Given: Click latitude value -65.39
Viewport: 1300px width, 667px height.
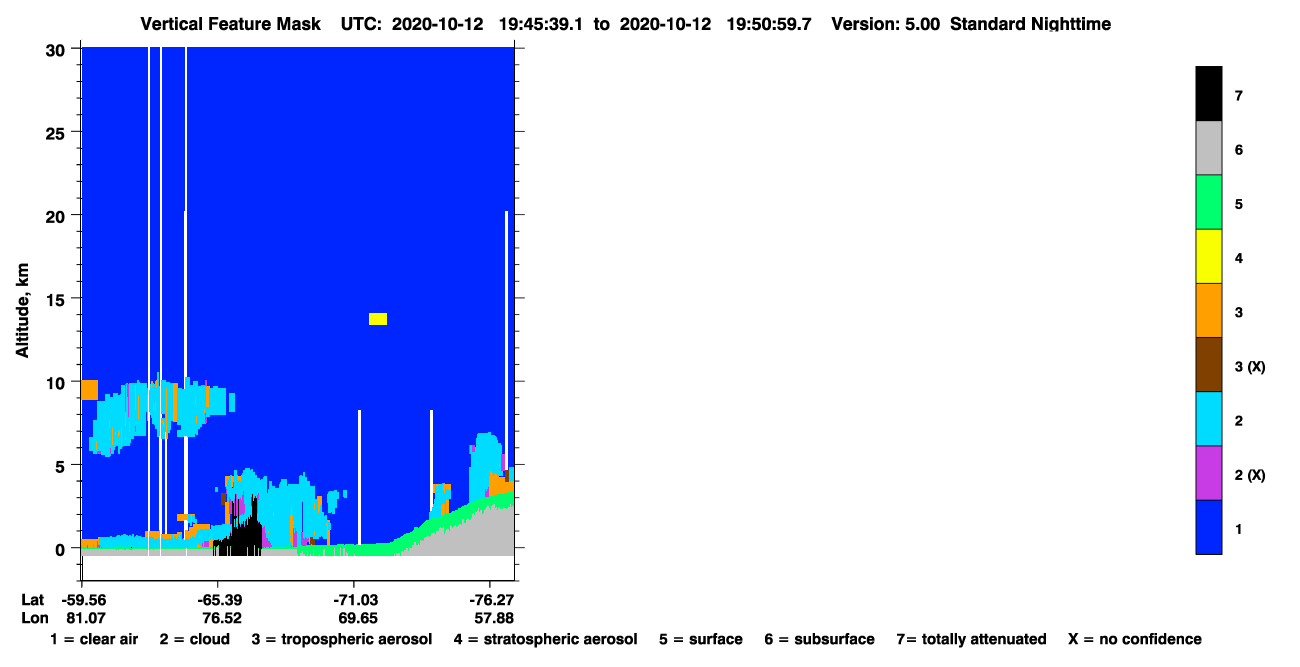Looking at the screenshot, I should pos(218,600).
